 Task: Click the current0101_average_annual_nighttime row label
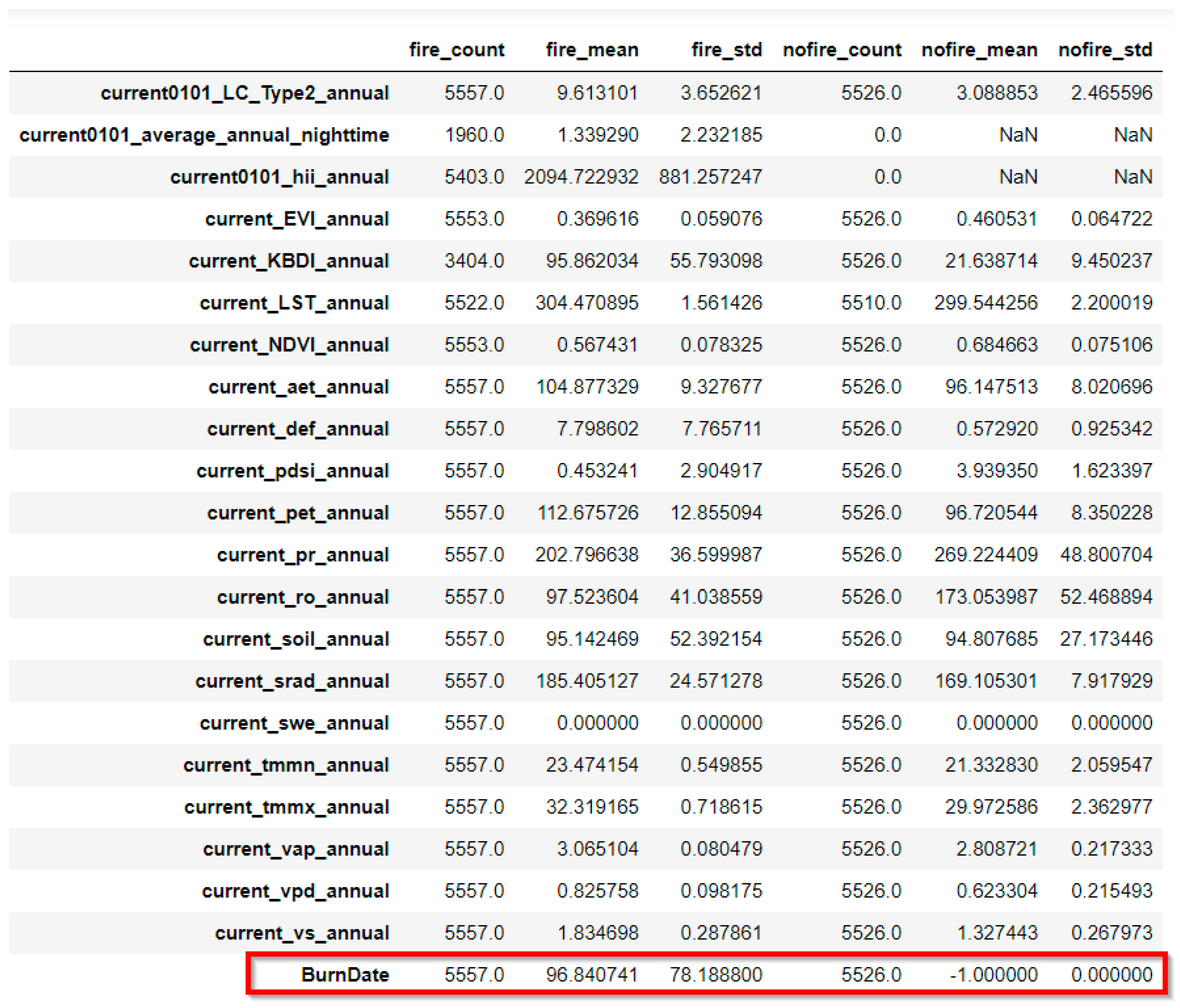click(x=204, y=135)
